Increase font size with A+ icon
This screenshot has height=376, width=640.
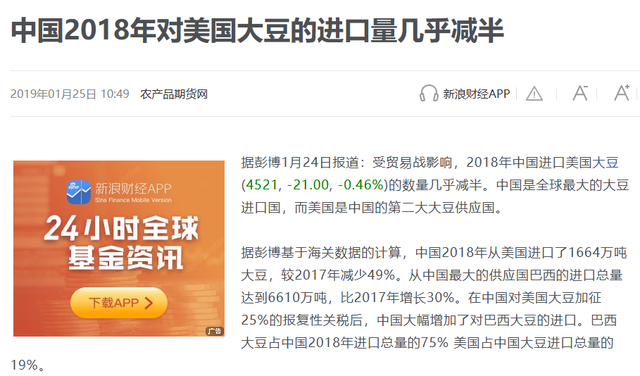(x=622, y=93)
